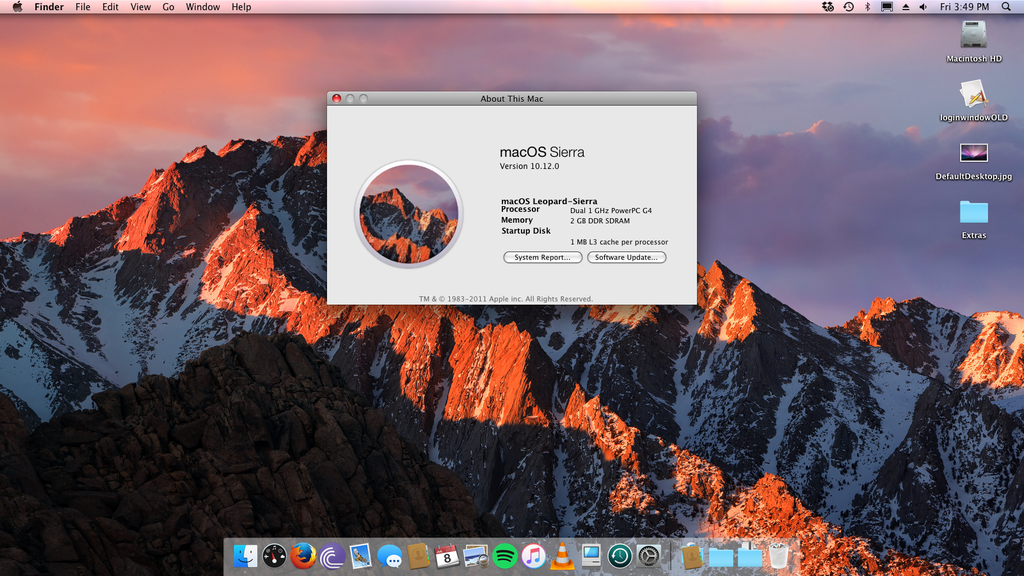Open the address book stack in the Dock
The height and width of the screenshot is (576, 1024).
pos(691,556)
